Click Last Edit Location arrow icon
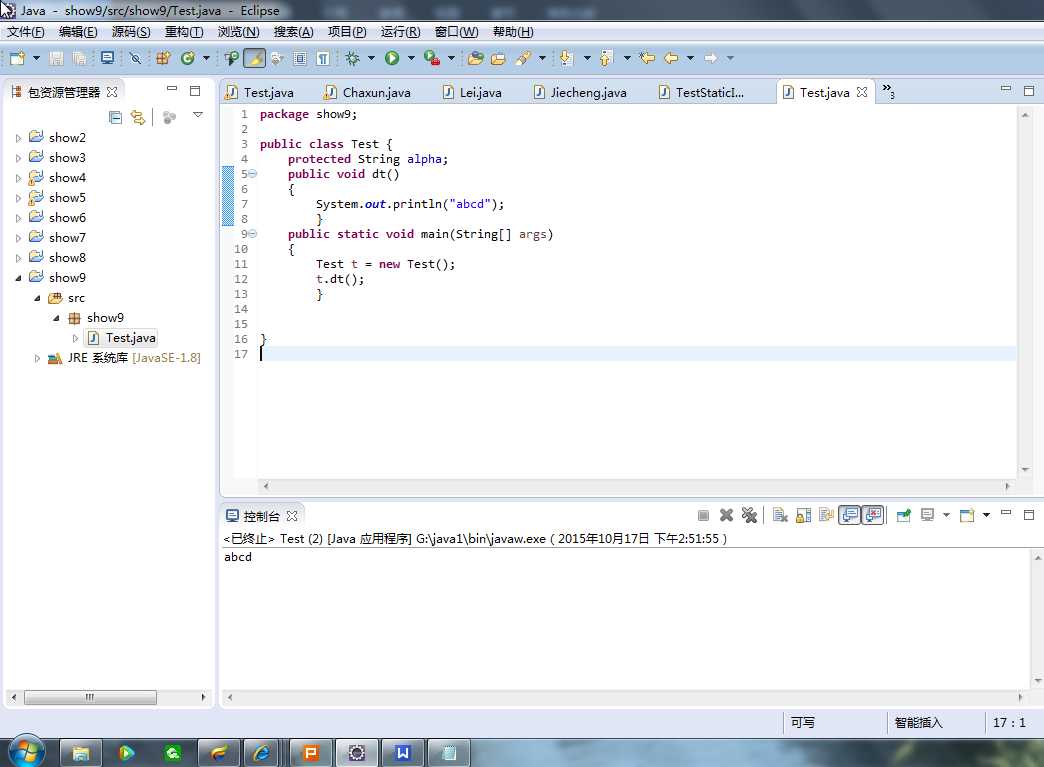 coord(647,59)
